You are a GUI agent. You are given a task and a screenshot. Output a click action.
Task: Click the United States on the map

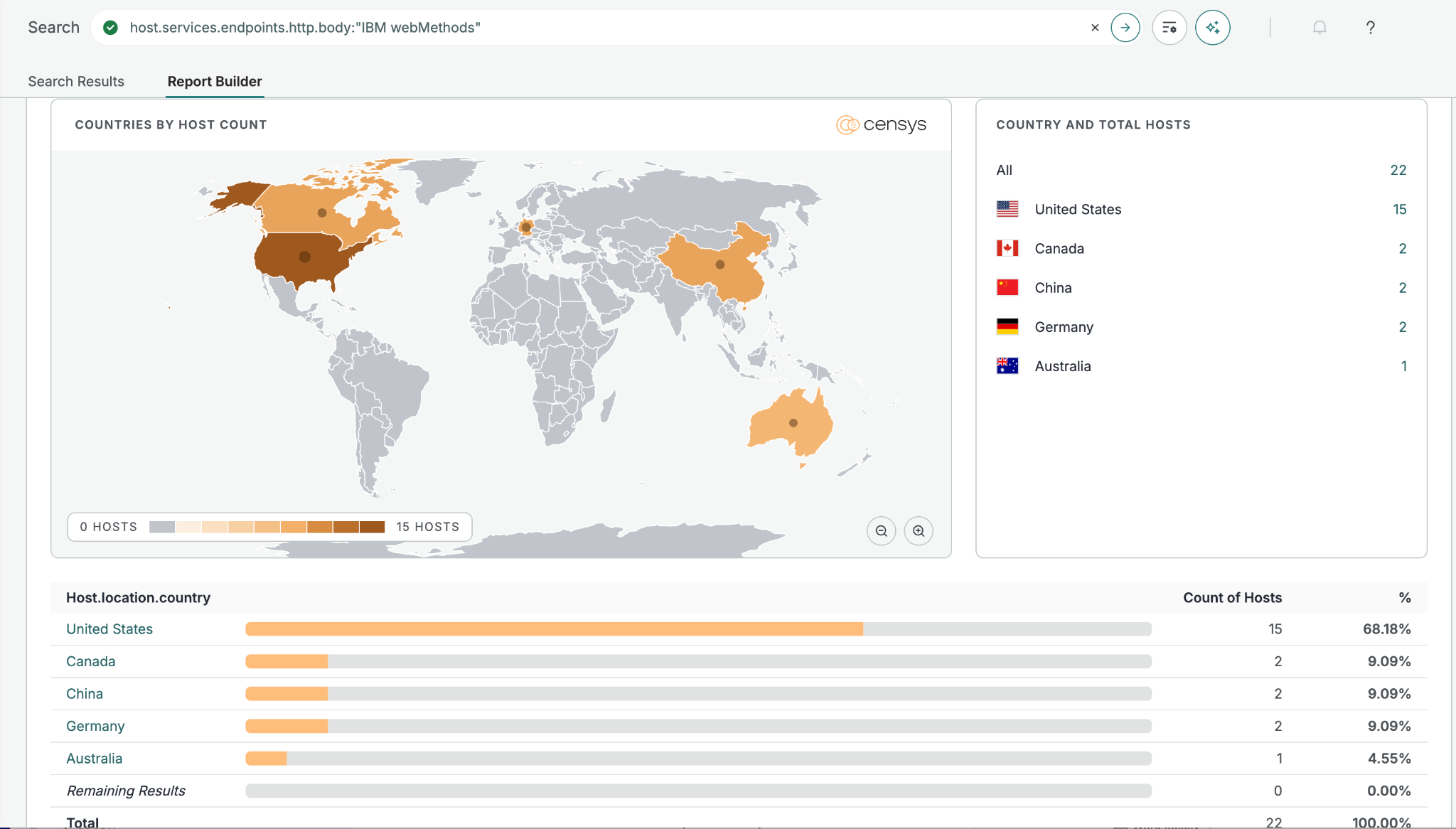pyautogui.click(x=304, y=257)
